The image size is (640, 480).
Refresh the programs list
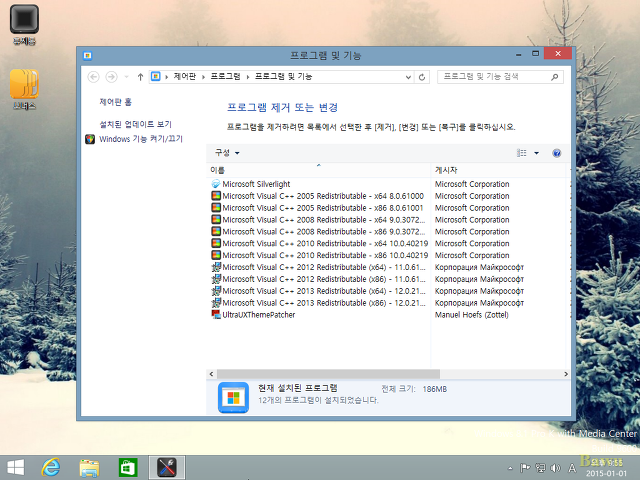422,77
